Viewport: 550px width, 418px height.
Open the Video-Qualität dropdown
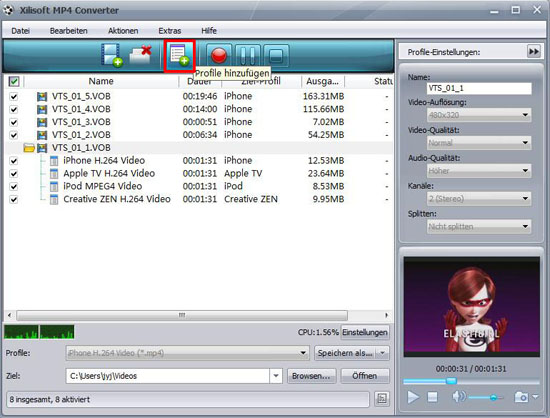pyautogui.click(x=479, y=143)
